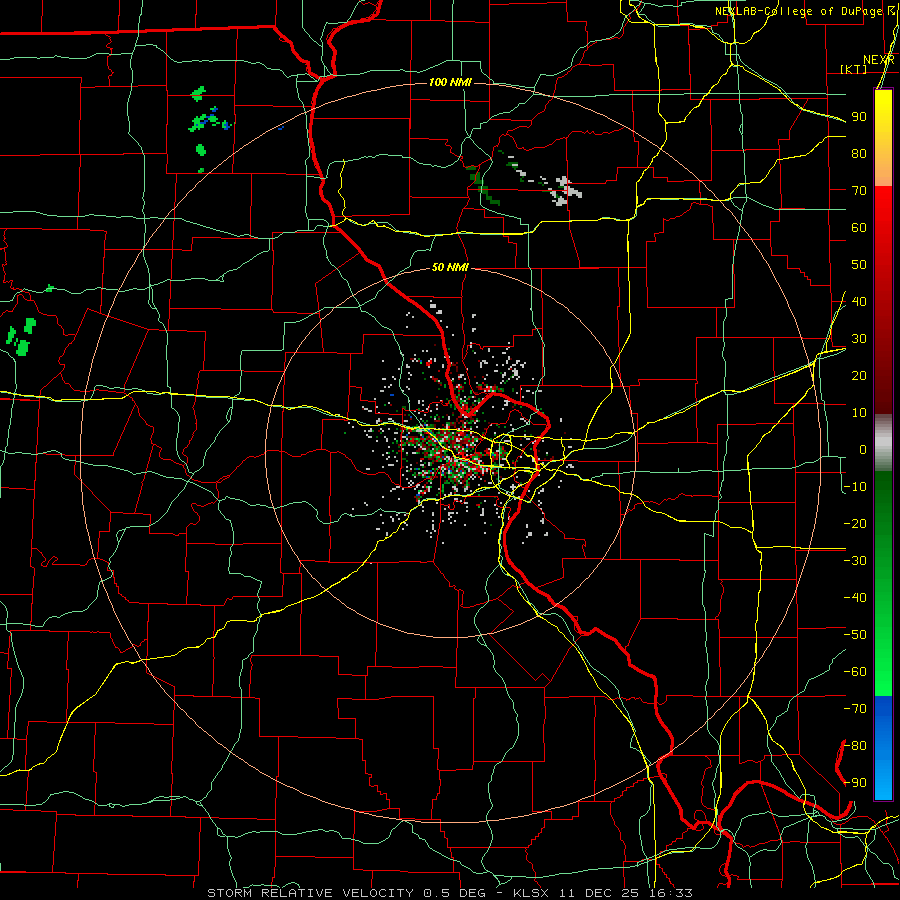The width and height of the screenshot is (900, 900).
Task: Select the positive 40 scale value
Action: pos(859,301)
